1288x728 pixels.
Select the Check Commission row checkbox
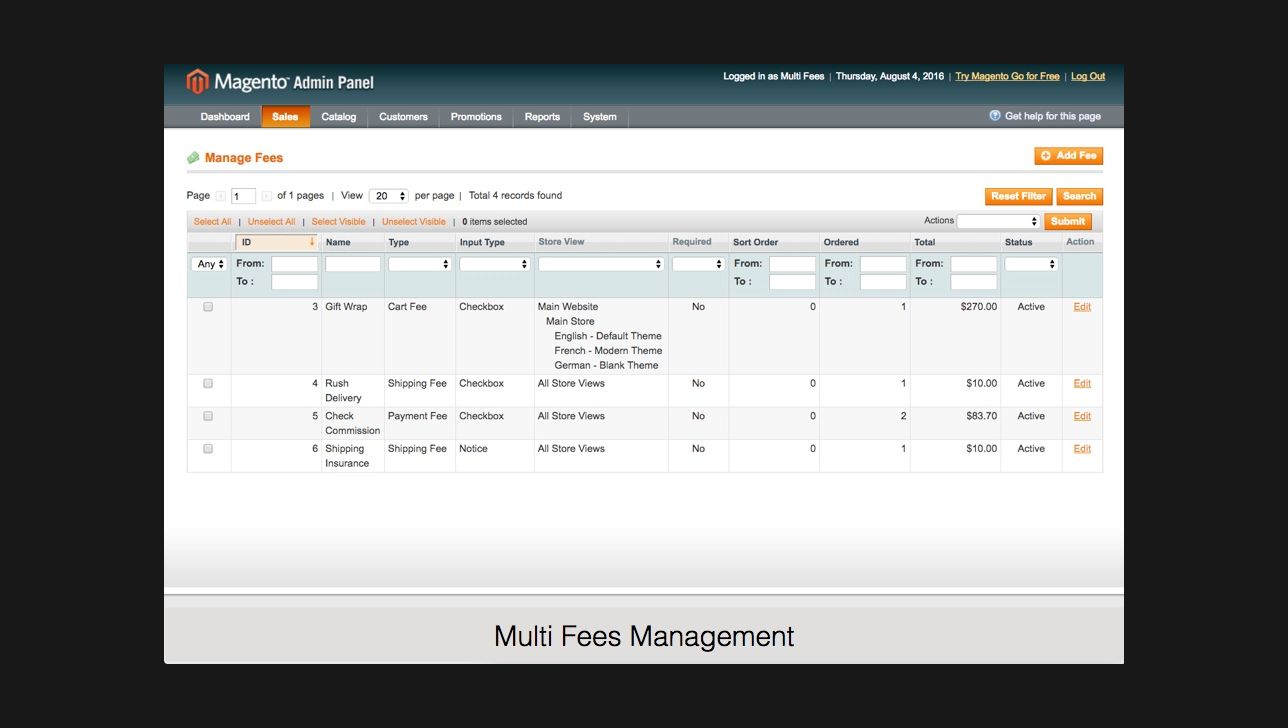(x=208, y=416)
